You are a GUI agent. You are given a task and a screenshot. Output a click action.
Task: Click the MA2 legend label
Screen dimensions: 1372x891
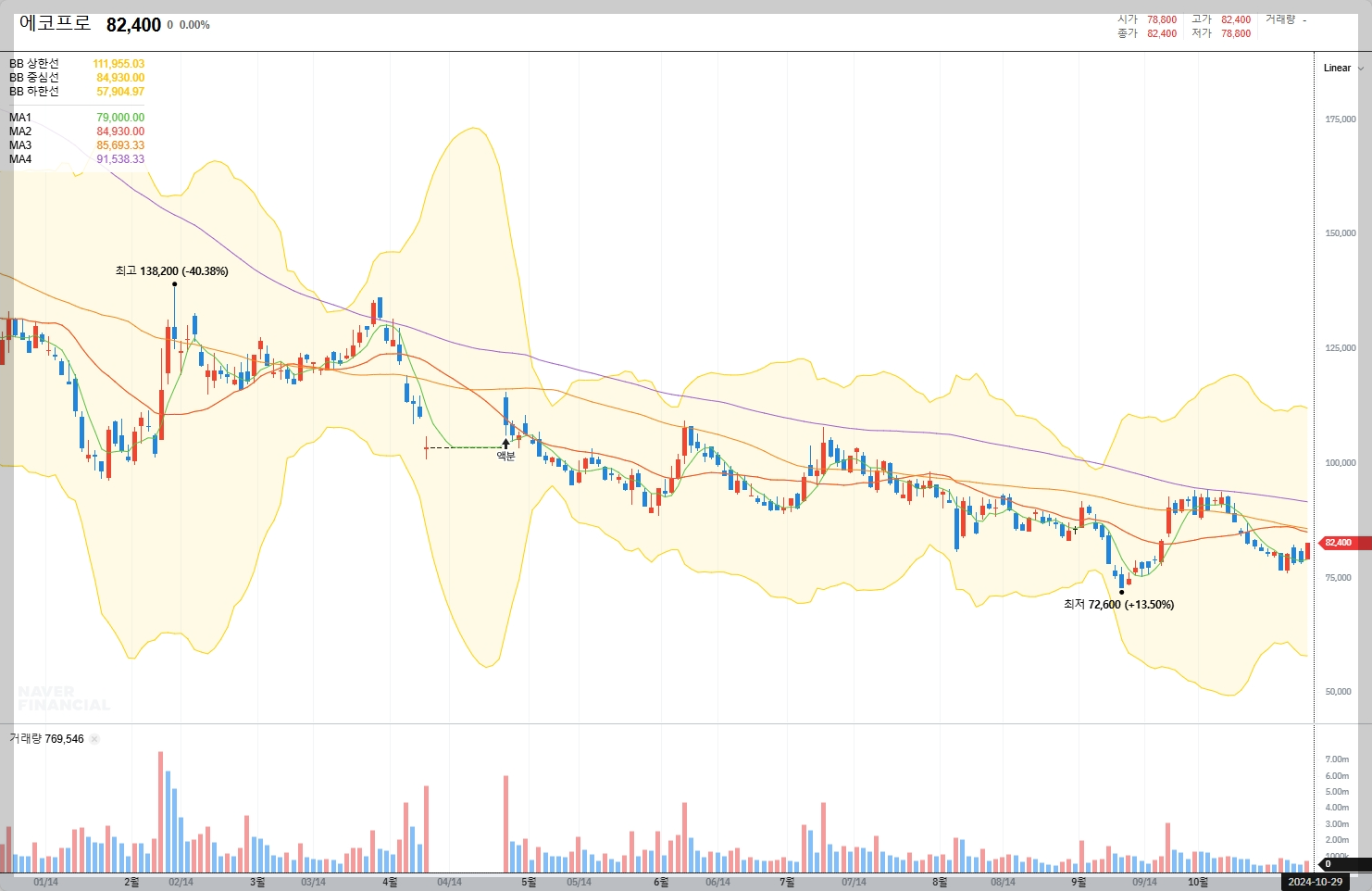[20, 132]
